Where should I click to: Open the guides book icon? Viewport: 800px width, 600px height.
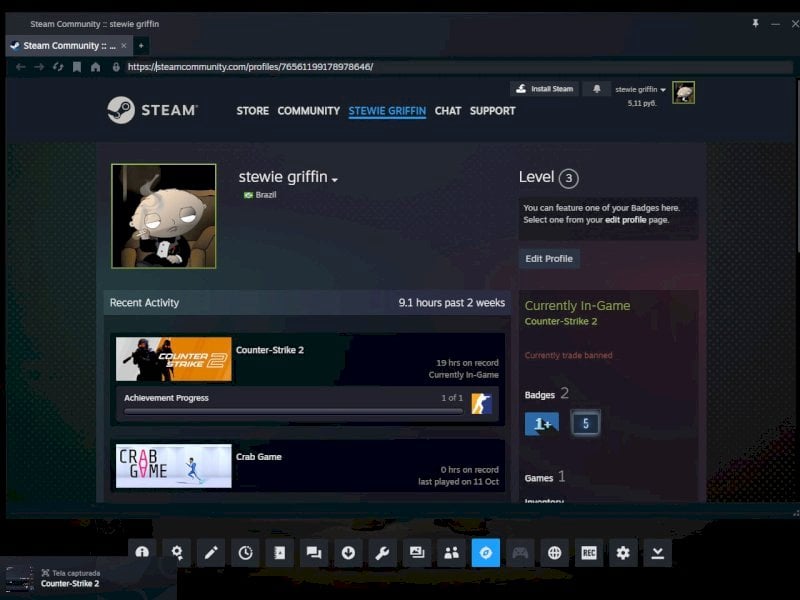(x=280, y=553)
